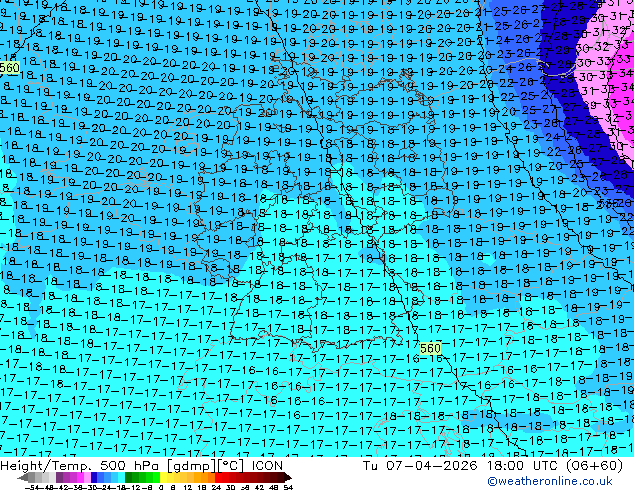This screenshot has height=490, width=634.
Task: Click the '-54' legend scale value
Action: [32, 487]
